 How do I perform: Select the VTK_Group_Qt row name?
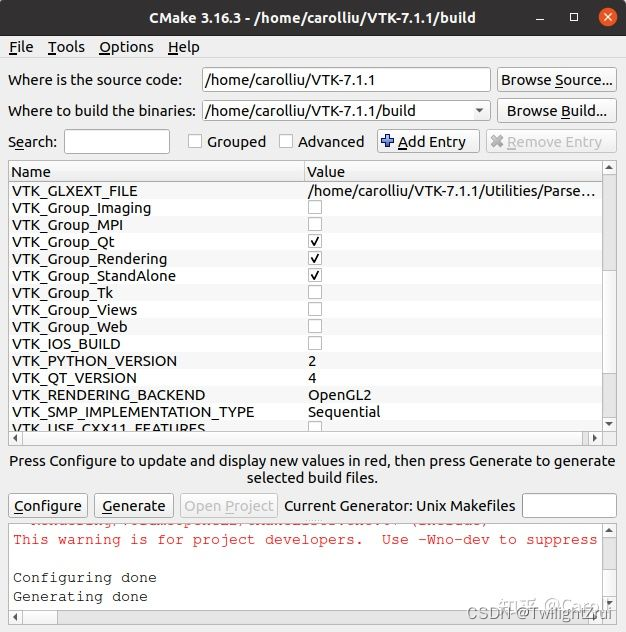63,242
